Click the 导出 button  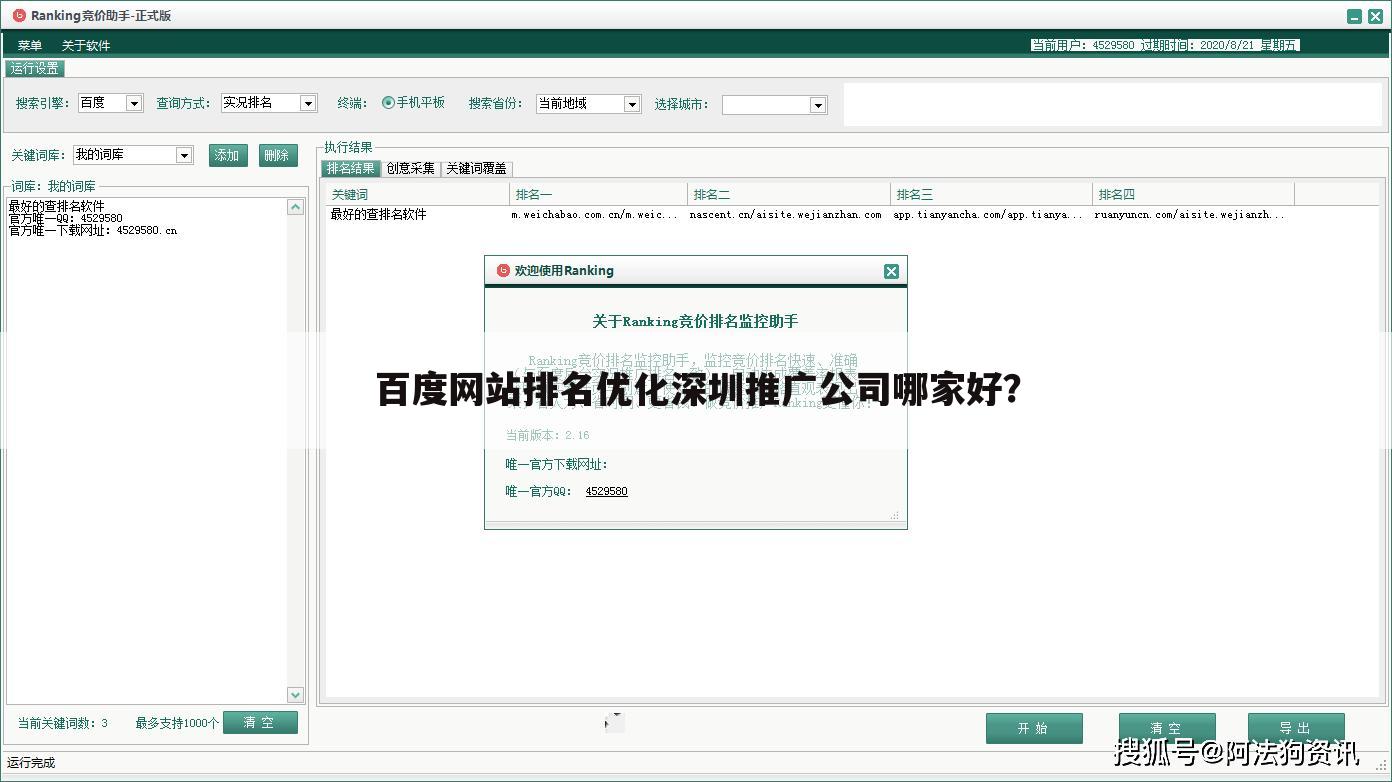coord(1296,728)
